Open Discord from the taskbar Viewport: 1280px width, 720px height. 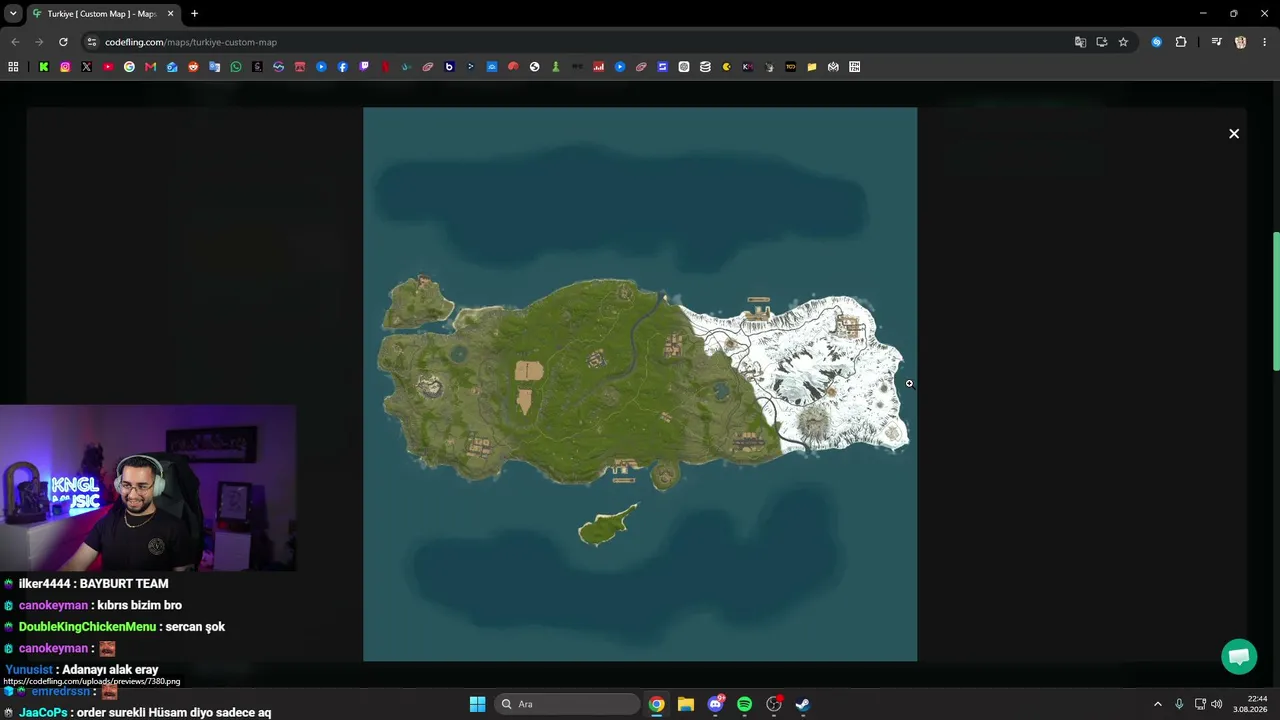(715, 704)
